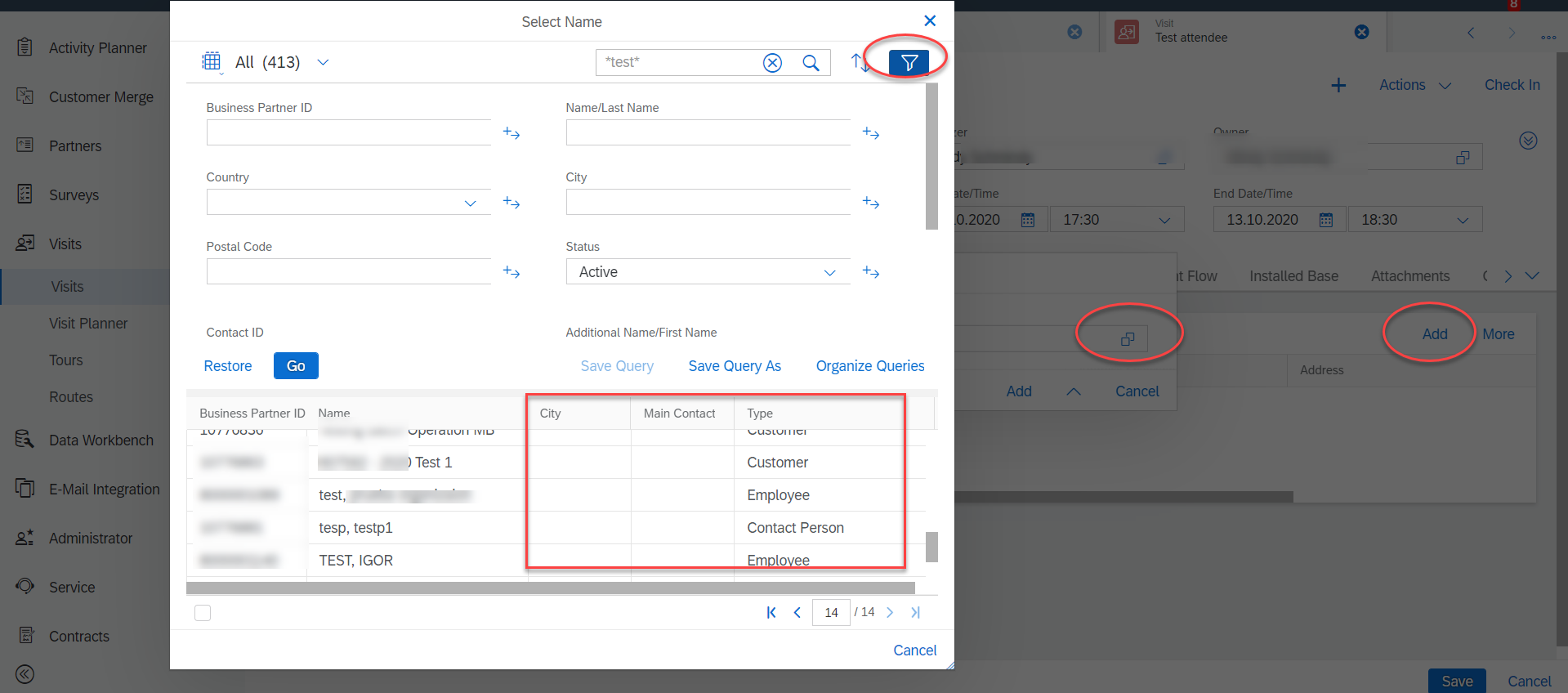Add criteria next to Status field

[x=871, y=272]
